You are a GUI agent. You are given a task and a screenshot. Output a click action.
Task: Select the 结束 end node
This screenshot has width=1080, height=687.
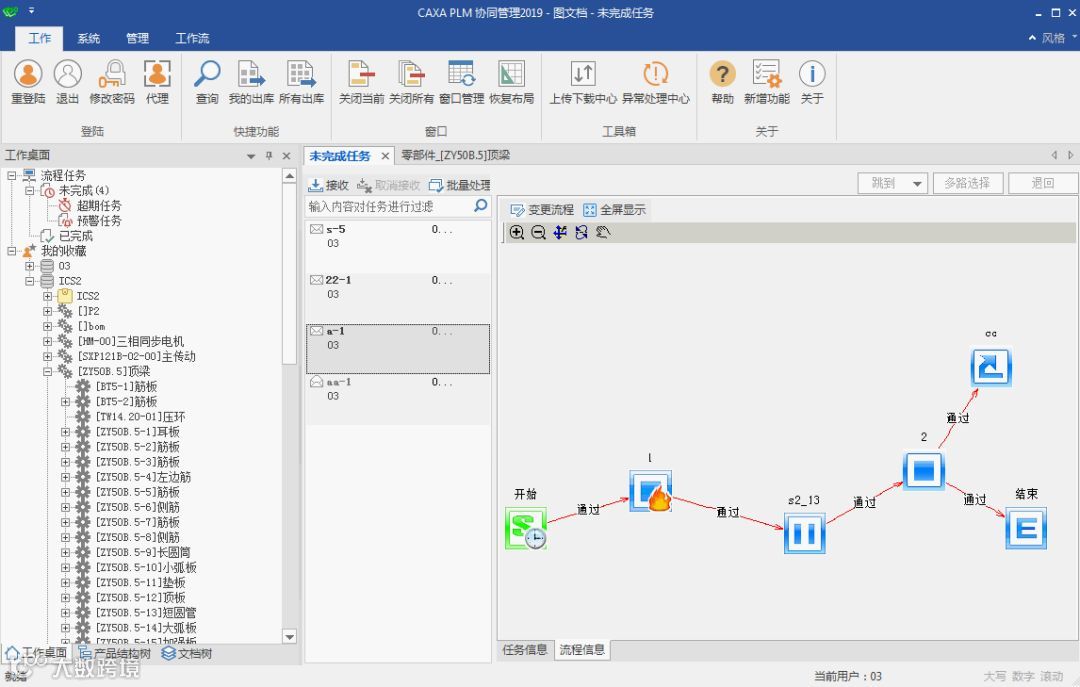tap(1026, 529)
